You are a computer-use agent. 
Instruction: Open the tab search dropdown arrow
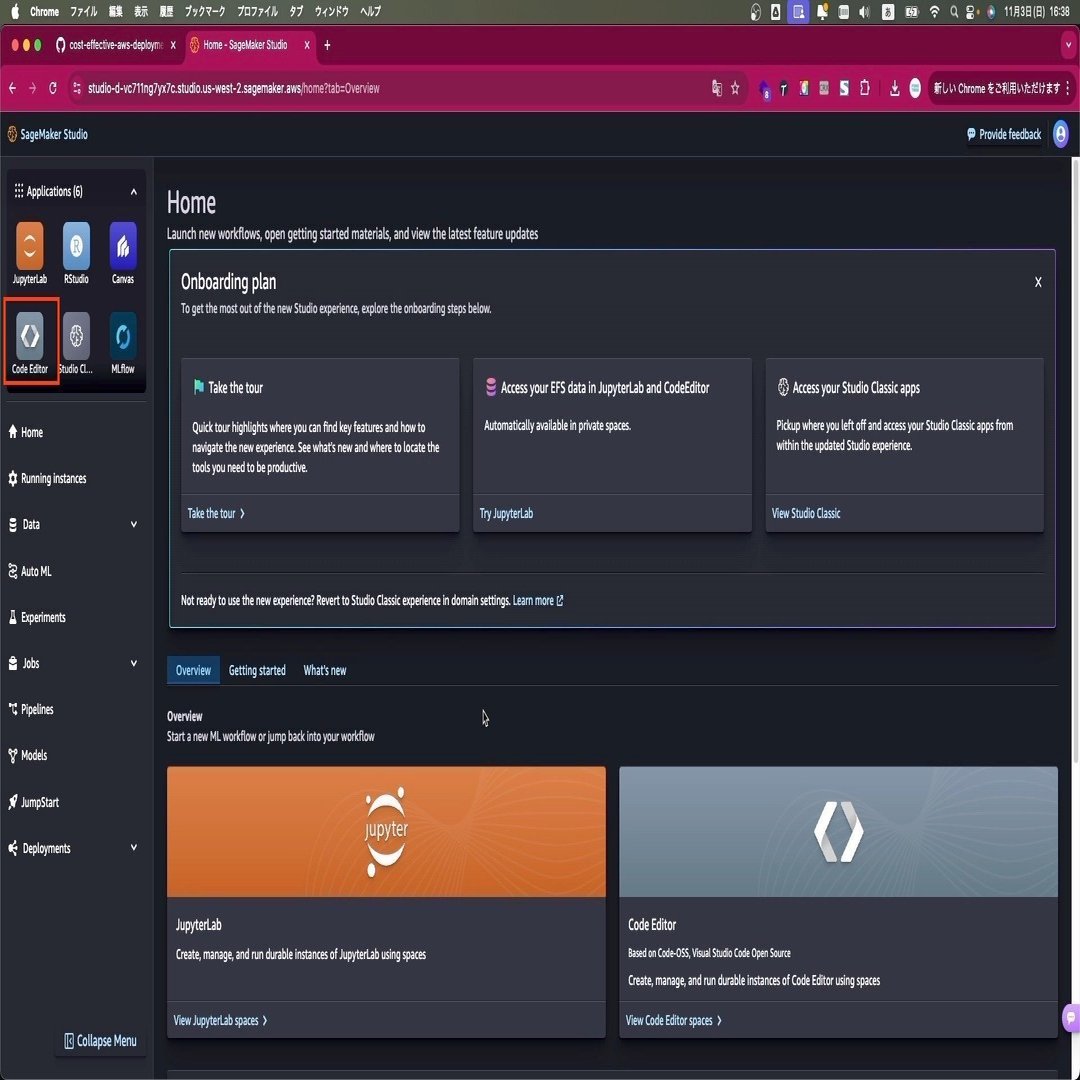[1068, 45]
